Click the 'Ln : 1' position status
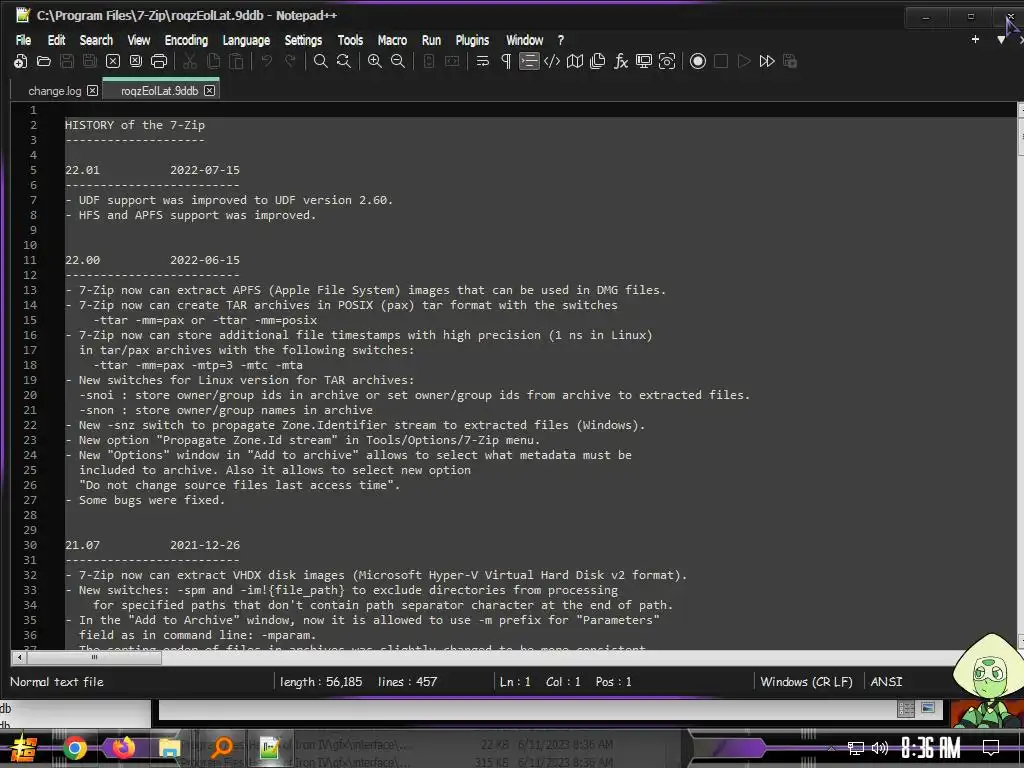Viewport: 1024px width, 768px height. pyautogui.click(x=515, y=682)
